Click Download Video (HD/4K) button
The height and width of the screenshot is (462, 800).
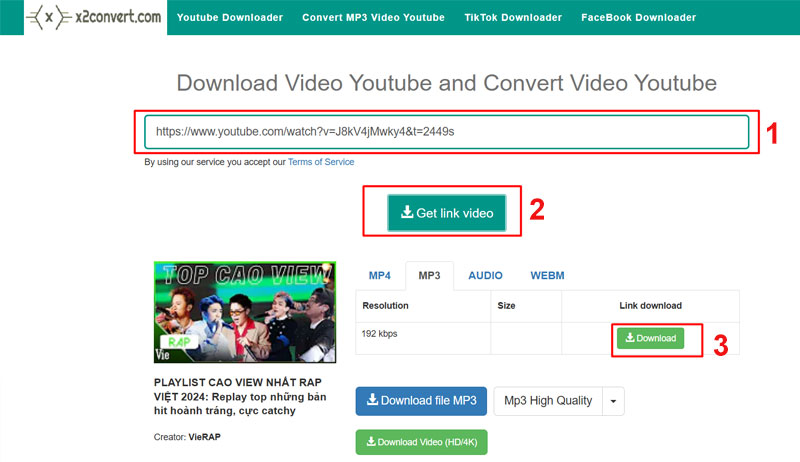coord(421,442)
